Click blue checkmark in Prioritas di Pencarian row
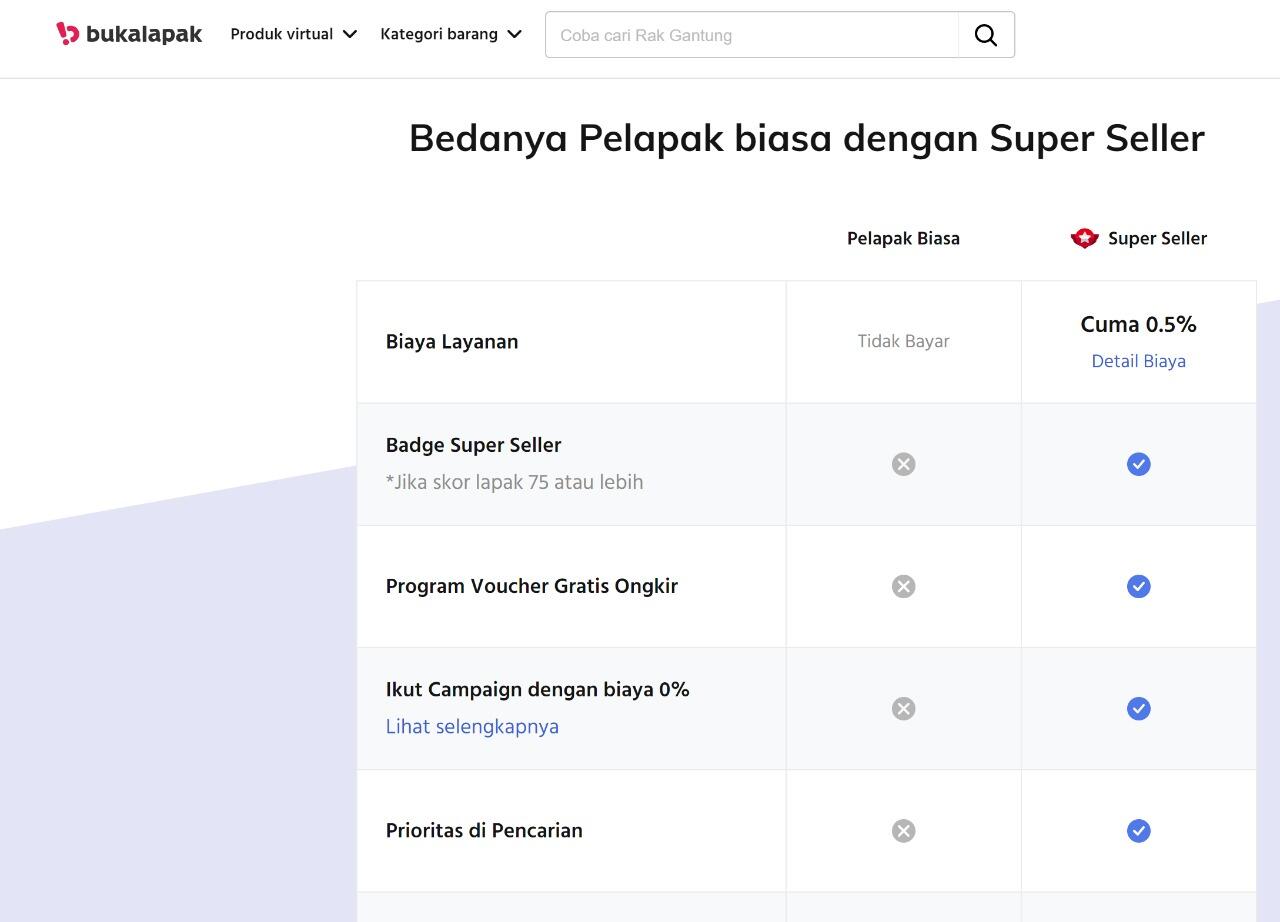This screenshot has width=1280, height=922. pos(1138,831)
